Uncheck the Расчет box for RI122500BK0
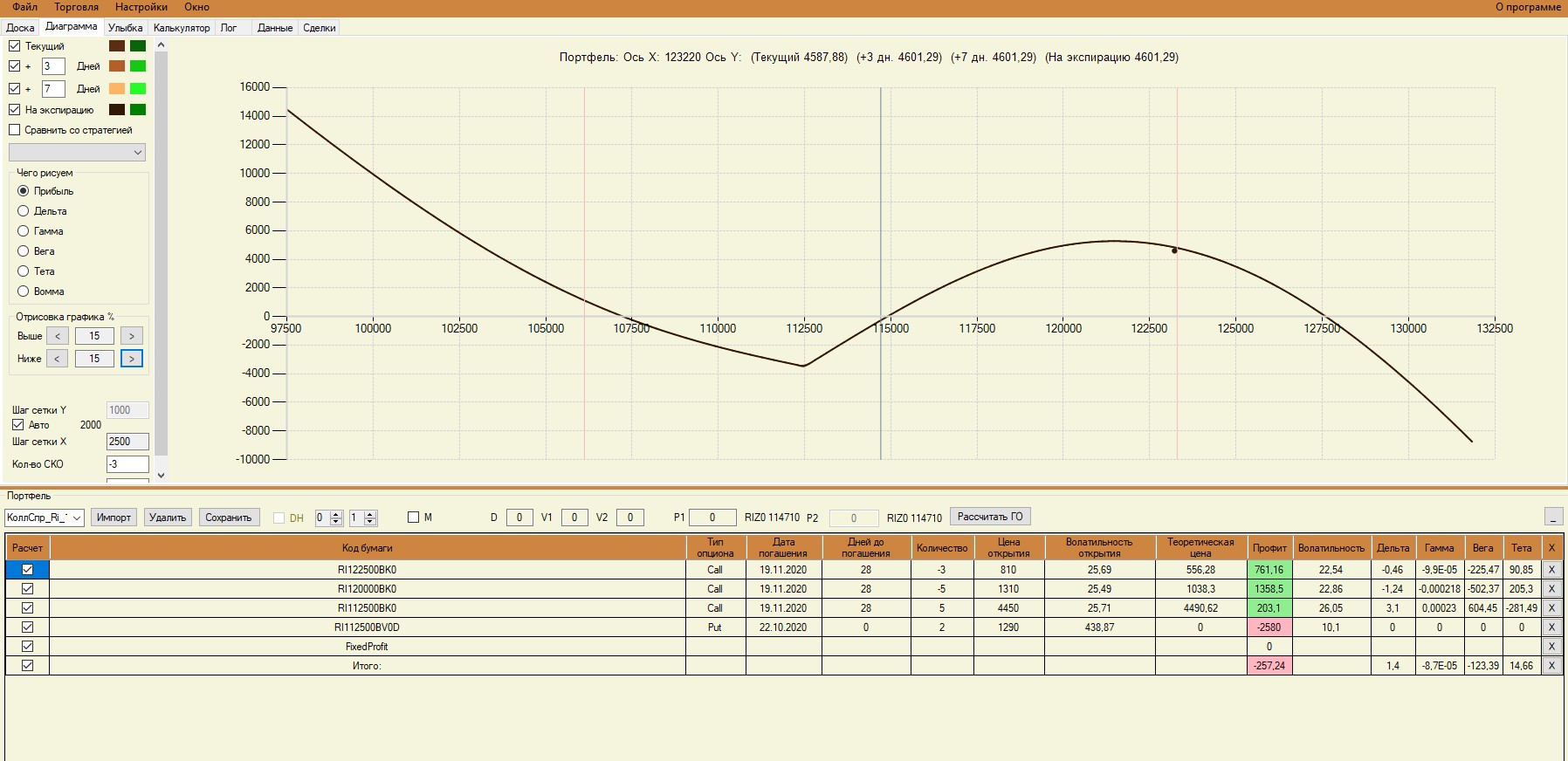Viewport: 1568px width, 761px height. 28,570
